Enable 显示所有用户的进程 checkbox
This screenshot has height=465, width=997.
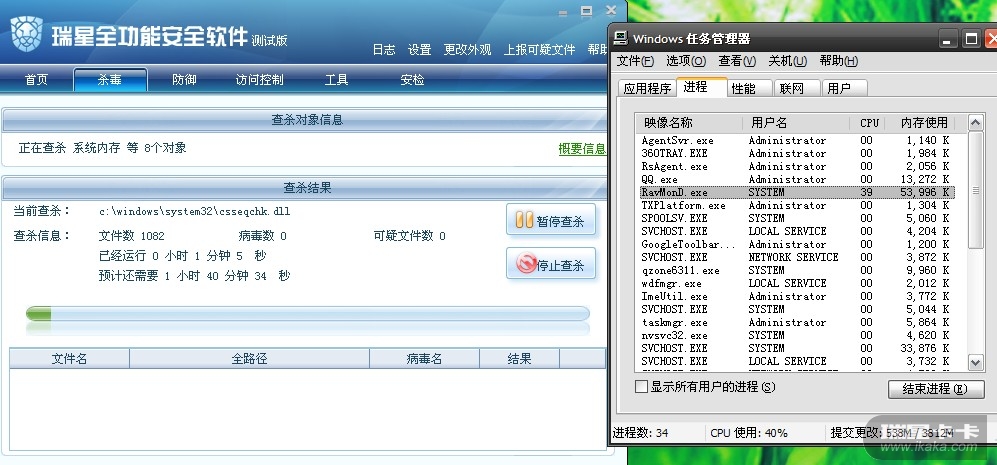[x=642, y=387]
